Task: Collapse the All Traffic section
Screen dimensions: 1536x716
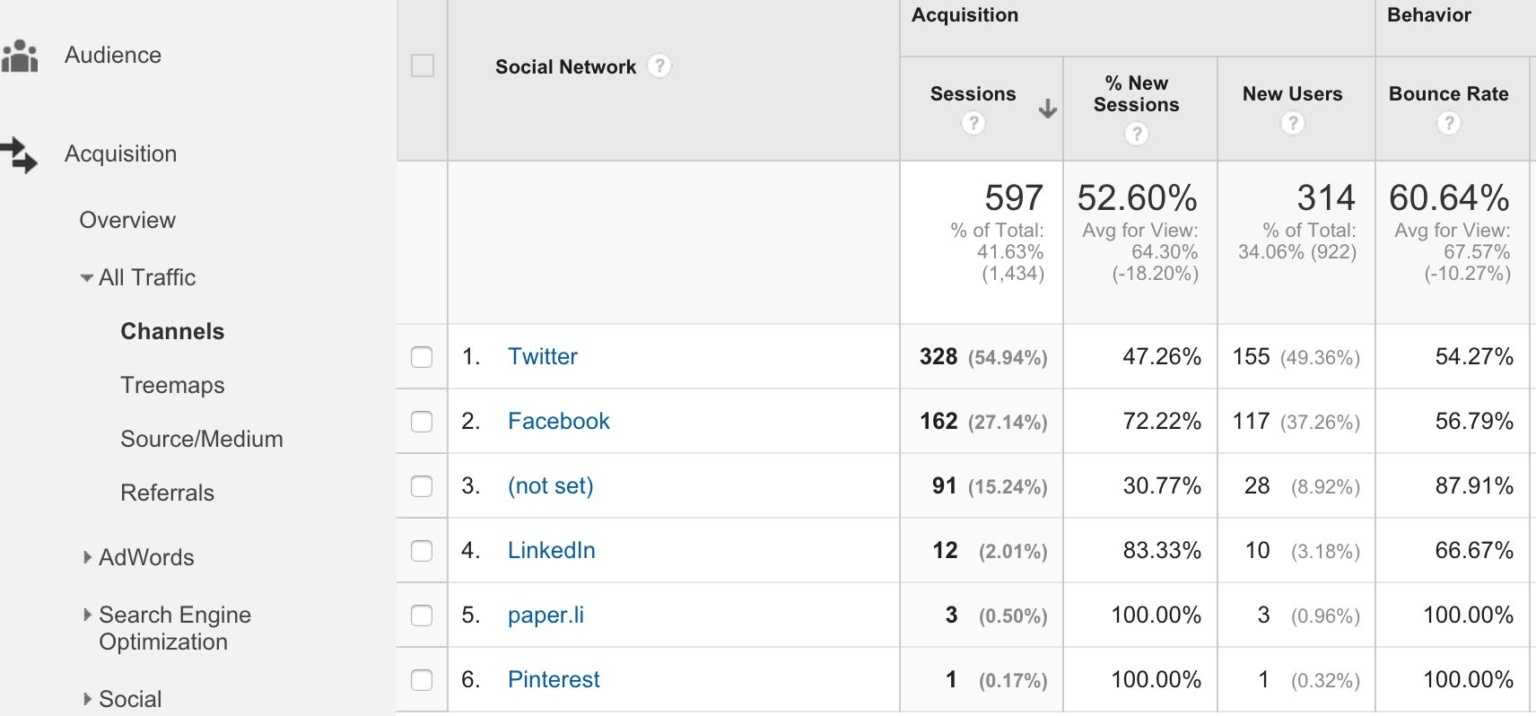Action: pyautogui.click(x=88, y=278)
